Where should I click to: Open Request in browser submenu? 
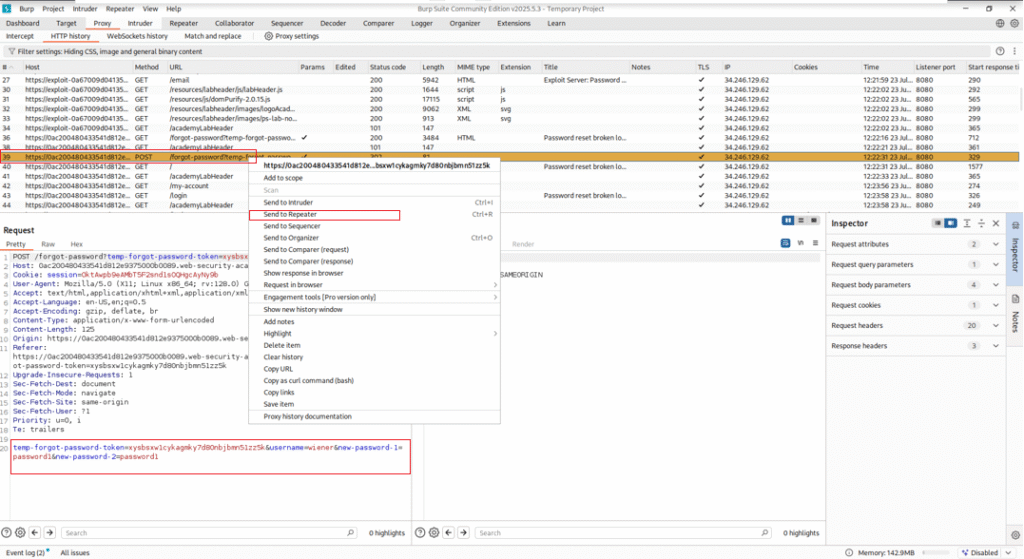pyautogui.click(x=374, y=285)
